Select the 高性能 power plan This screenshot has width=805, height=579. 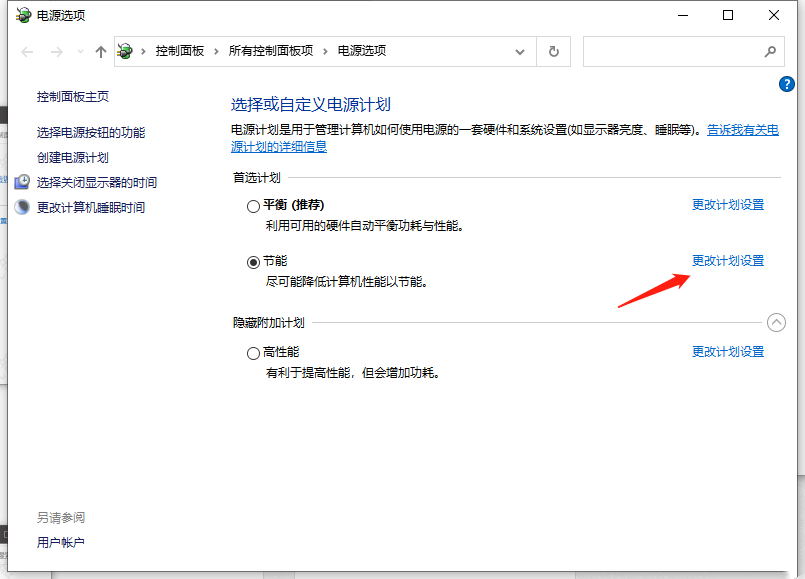[254, 352]
